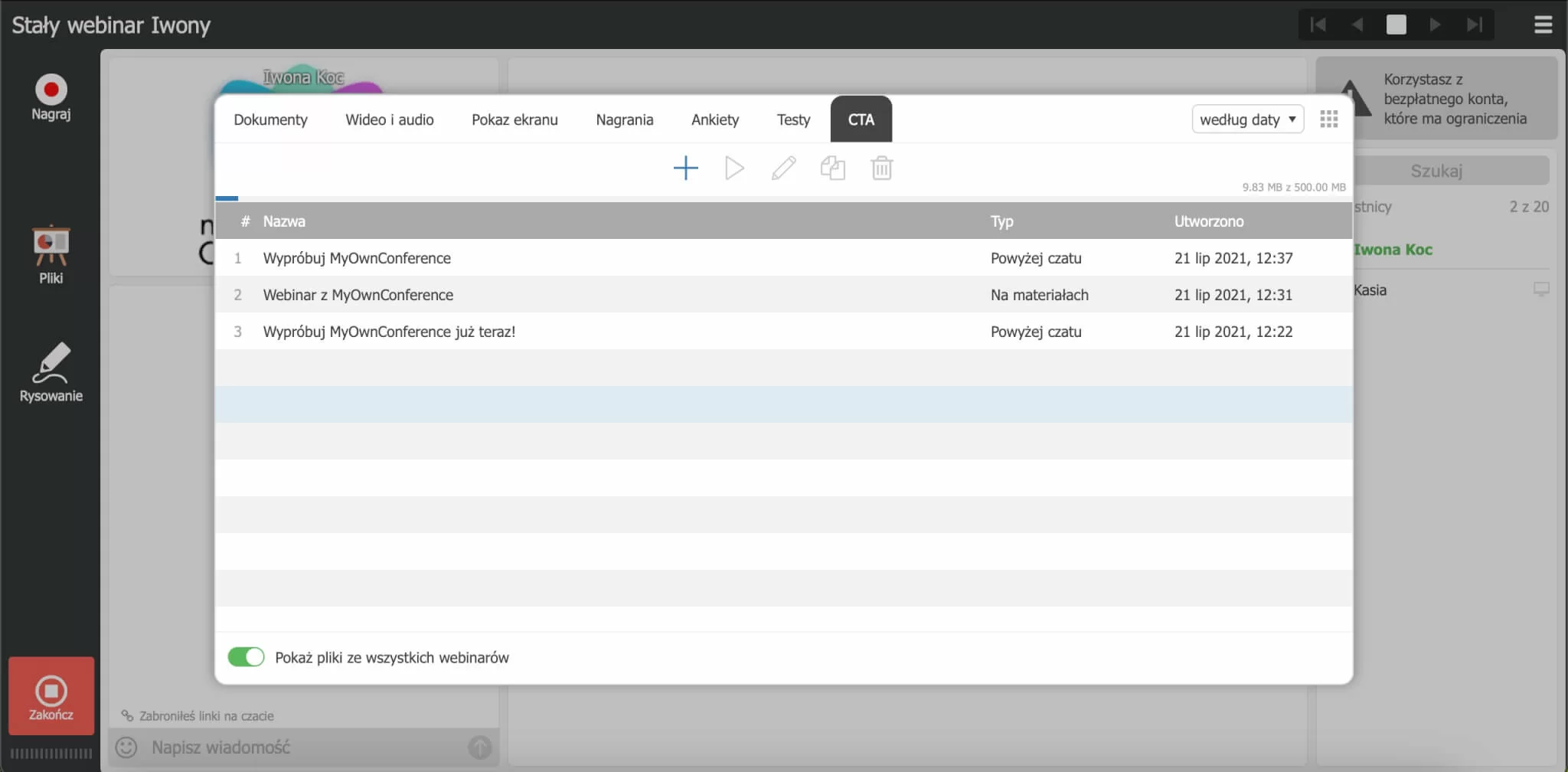1568x772 pixels.
Task: Open the emoji picker in chat
Action: coord(126,747)
